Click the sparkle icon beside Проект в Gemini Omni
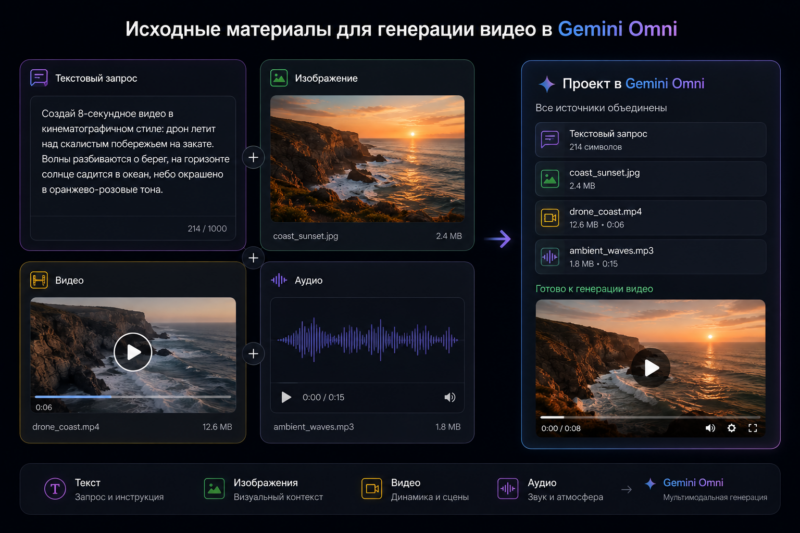The height and width of the screenshot is (533, 800). (x=546, y=84)
